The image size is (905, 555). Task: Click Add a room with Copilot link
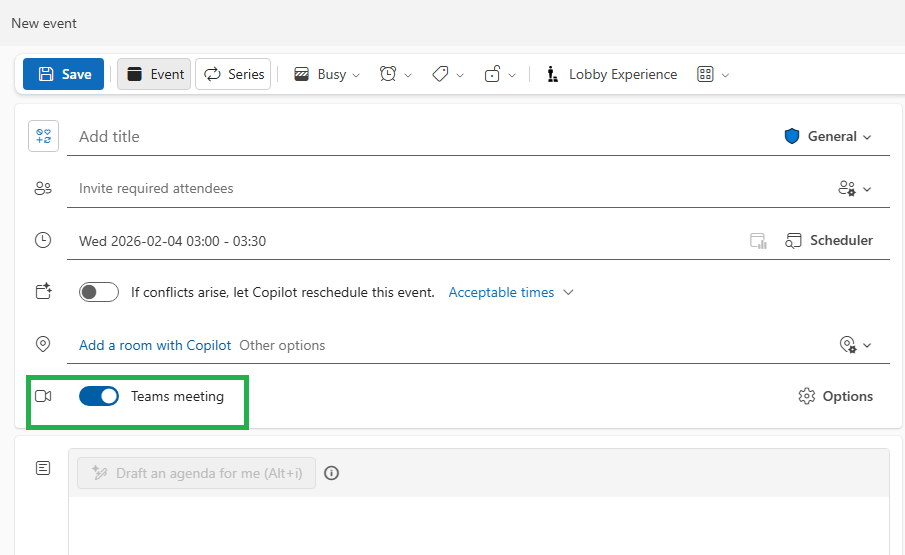point(155,345)
